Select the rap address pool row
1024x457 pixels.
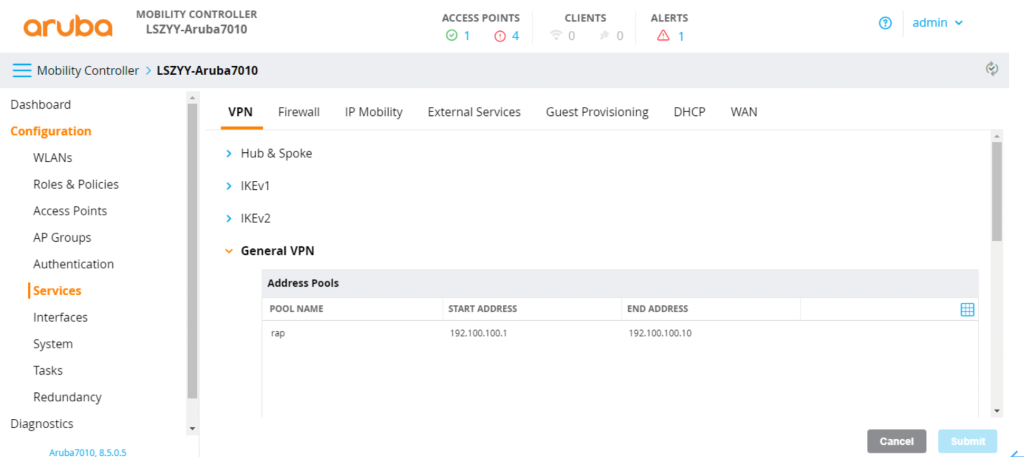pyautogui.click(x=620, y=334)
